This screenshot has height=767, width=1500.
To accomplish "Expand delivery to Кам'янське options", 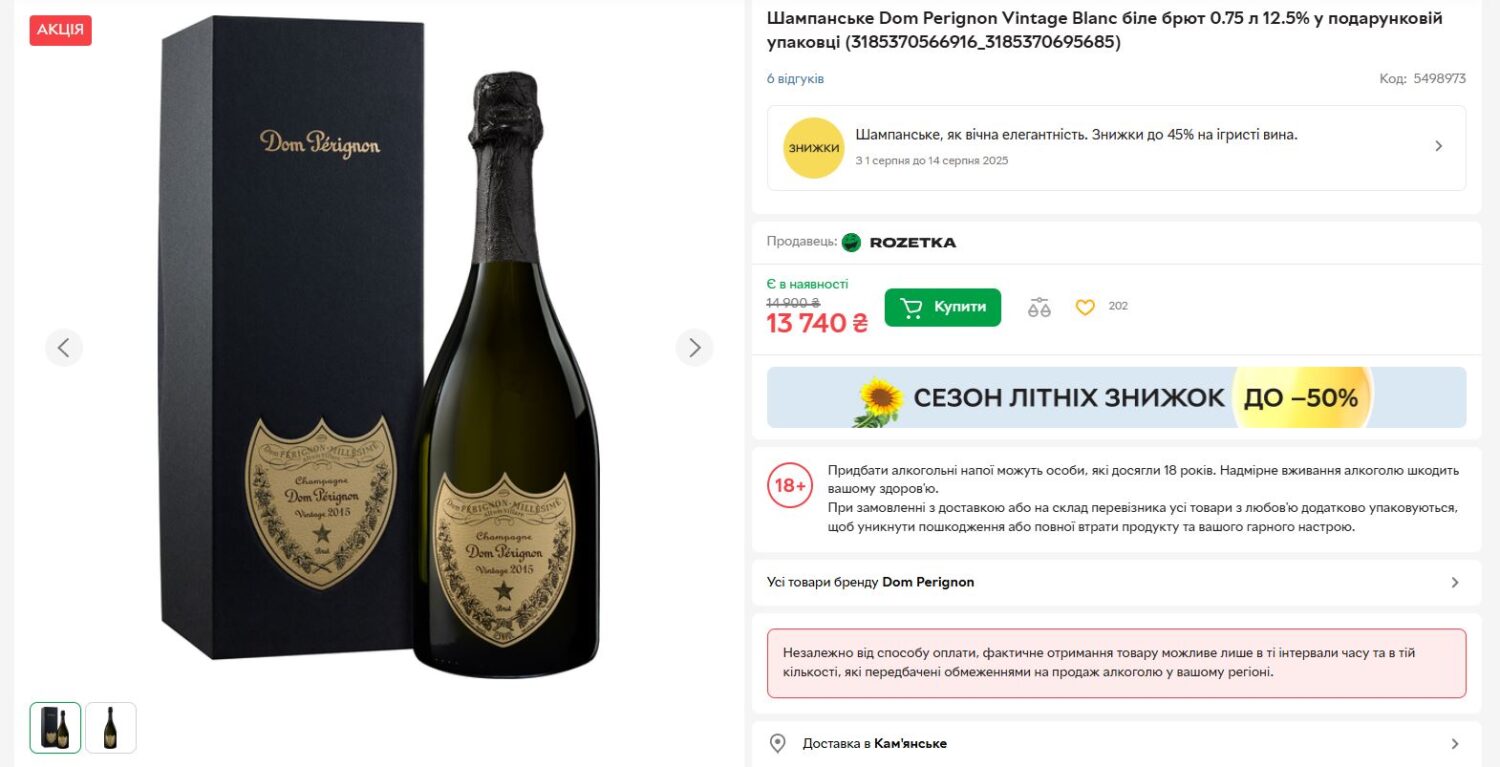I will tap(1454, 744).
